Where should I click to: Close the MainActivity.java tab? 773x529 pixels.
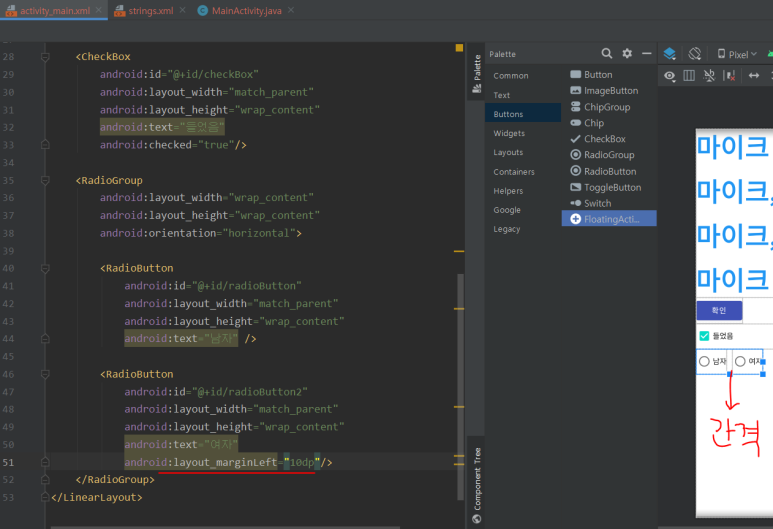tap(291, 10)
